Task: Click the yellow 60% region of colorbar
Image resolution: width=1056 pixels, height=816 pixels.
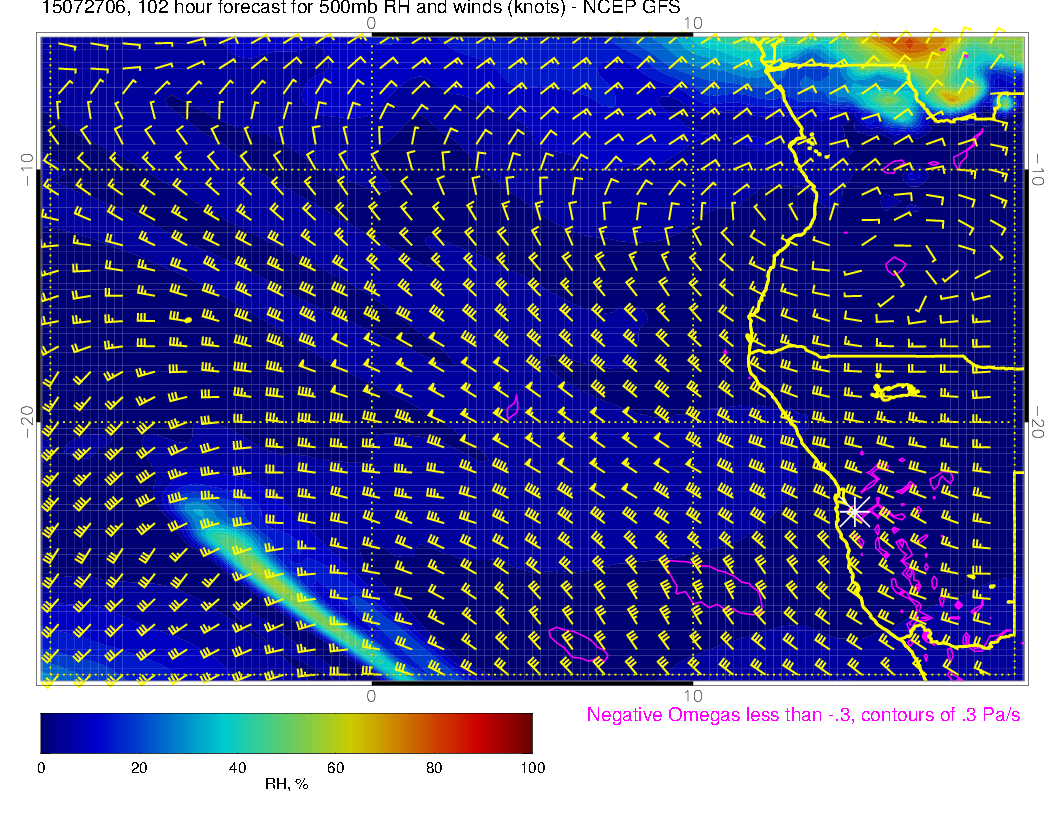Action: (335, 732)
